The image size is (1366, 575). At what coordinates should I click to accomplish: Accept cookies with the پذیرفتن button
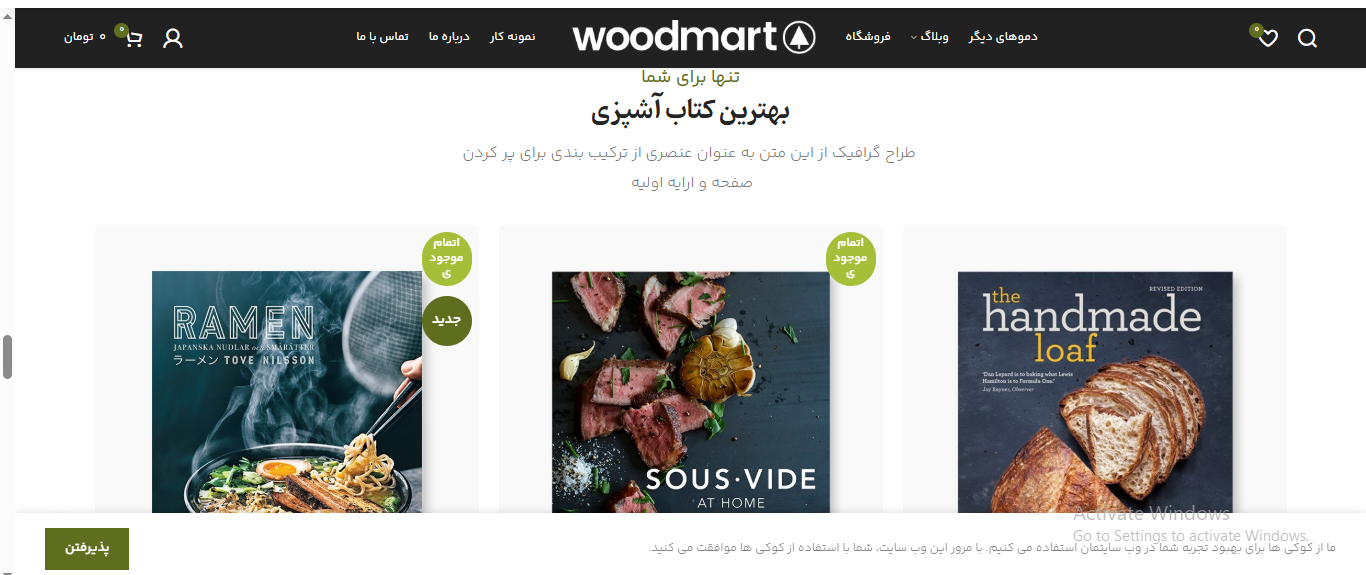tap(87, 549)
